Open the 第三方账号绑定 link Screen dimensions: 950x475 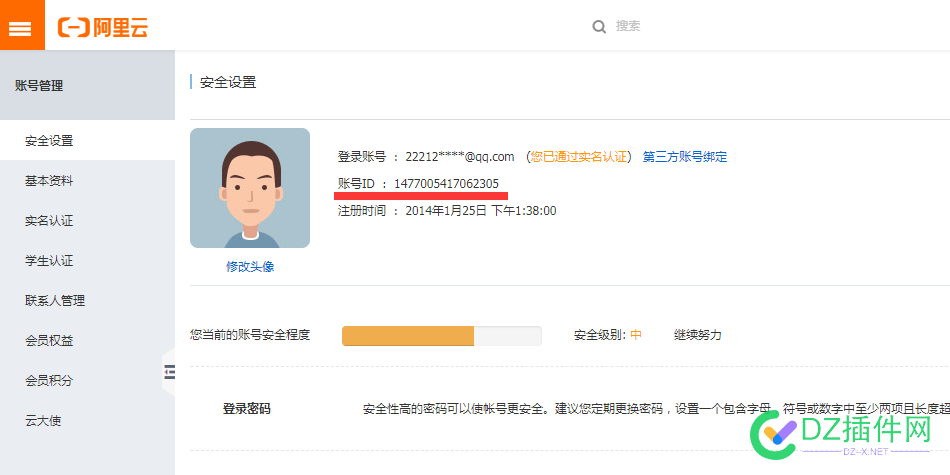coord(685,157)
